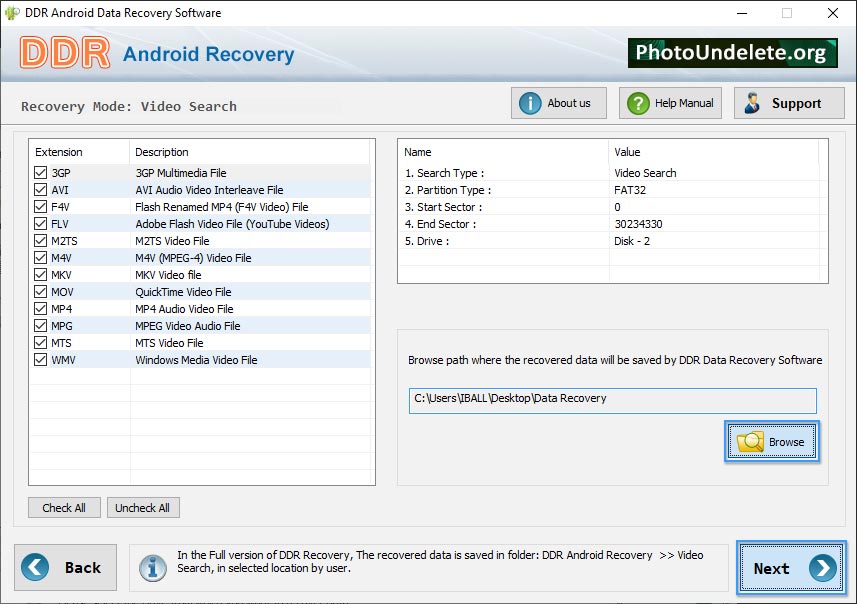Select the '3GP Multimedia File' description
857x604 pixels.
click(x=181, y=173)
